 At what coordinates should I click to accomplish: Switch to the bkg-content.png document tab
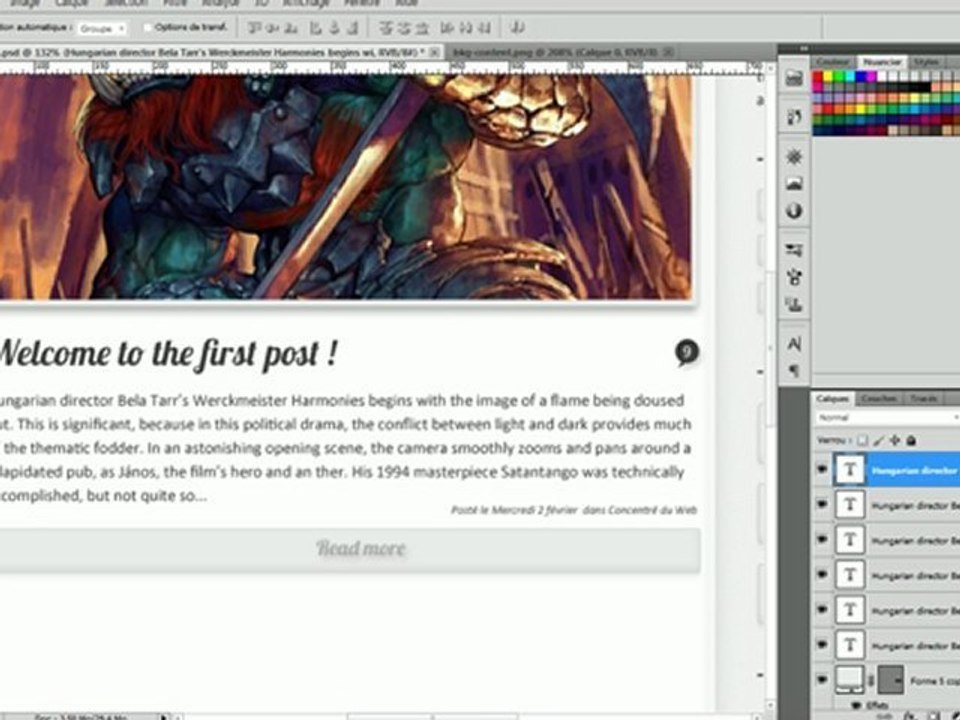click(556, 53)
